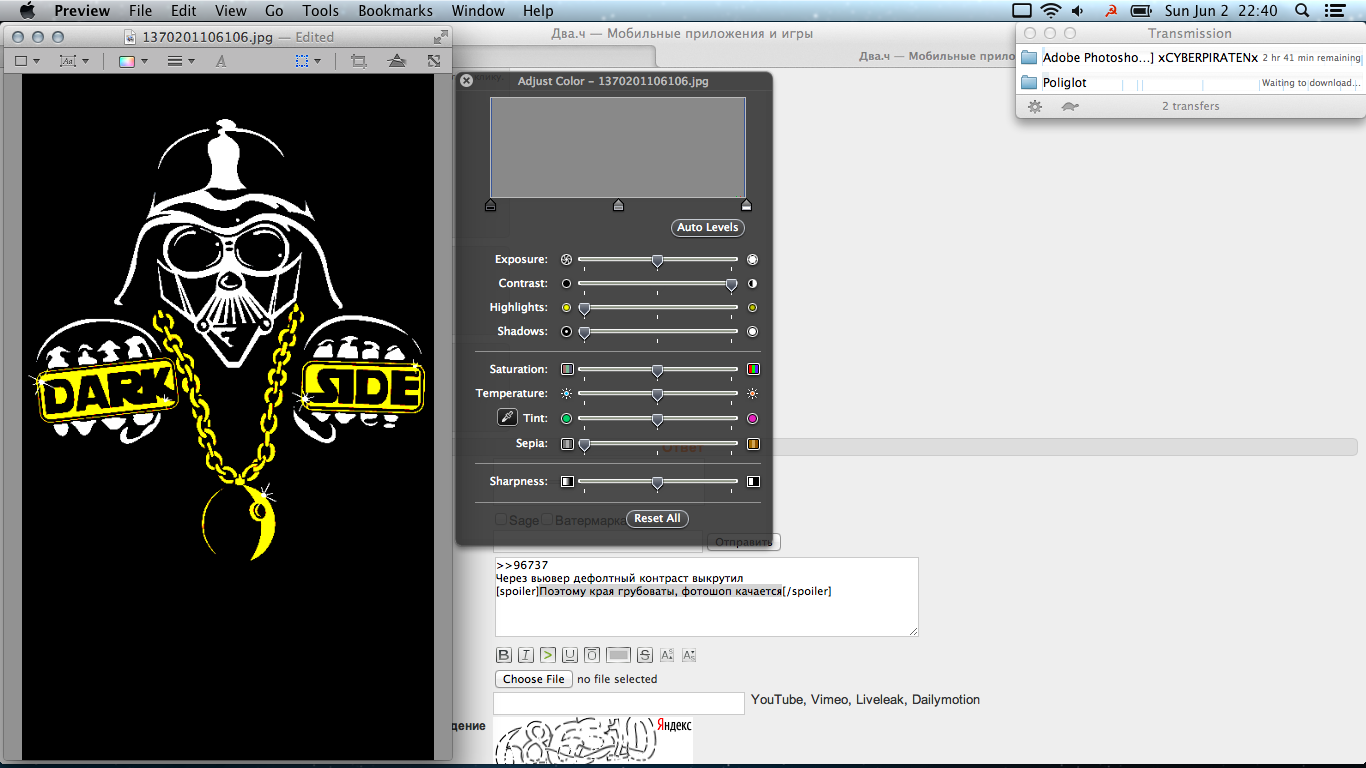Click the maximum exposure icon

(x=752, y=260)
